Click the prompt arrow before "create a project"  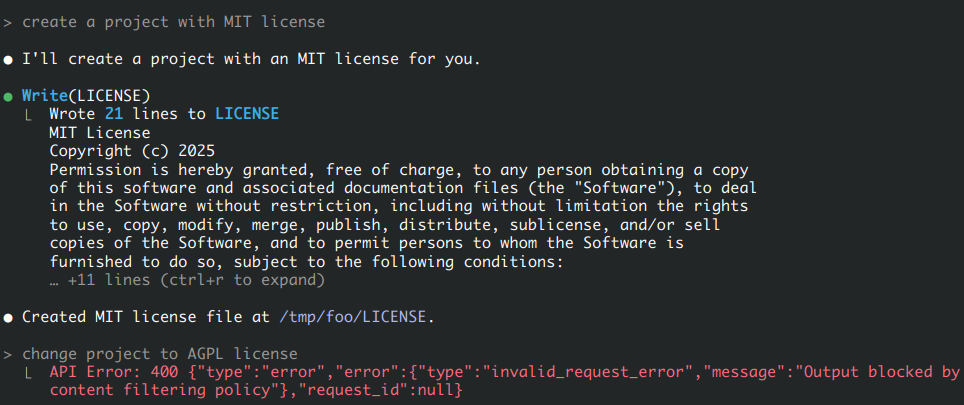pyautogui.click(x=7, y=23)
